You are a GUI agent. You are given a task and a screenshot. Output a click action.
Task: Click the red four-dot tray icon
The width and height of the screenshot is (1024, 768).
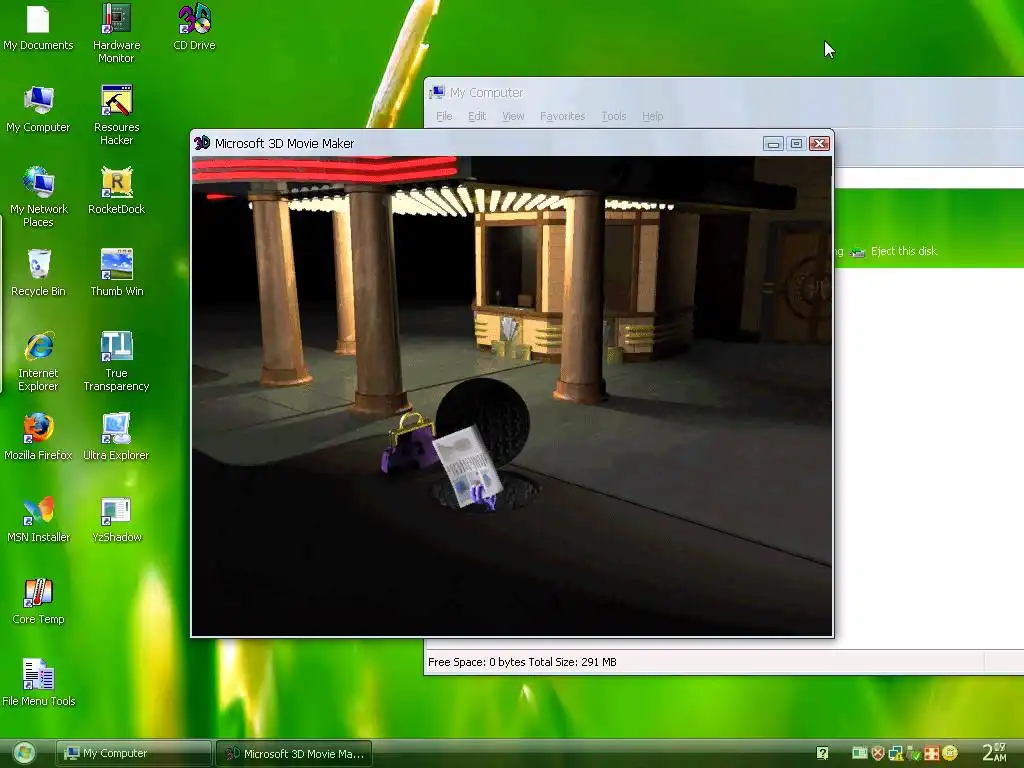pyautogui.click(x=931, y=753)
